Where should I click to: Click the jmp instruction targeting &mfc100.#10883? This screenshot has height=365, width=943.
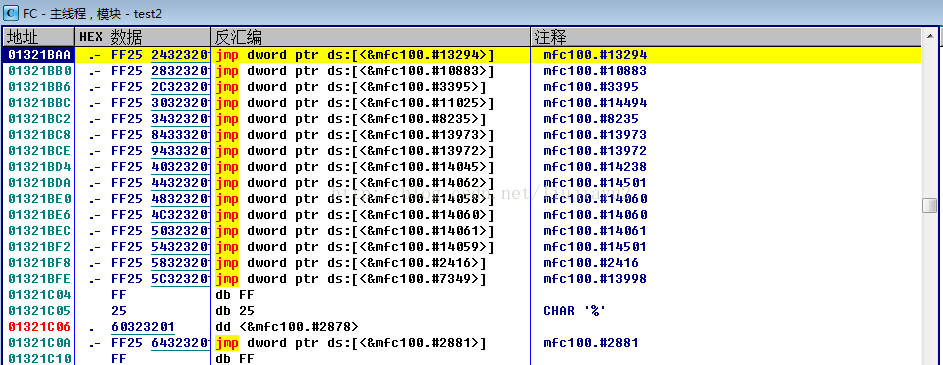pyautogui.click(x=355, y=71)
